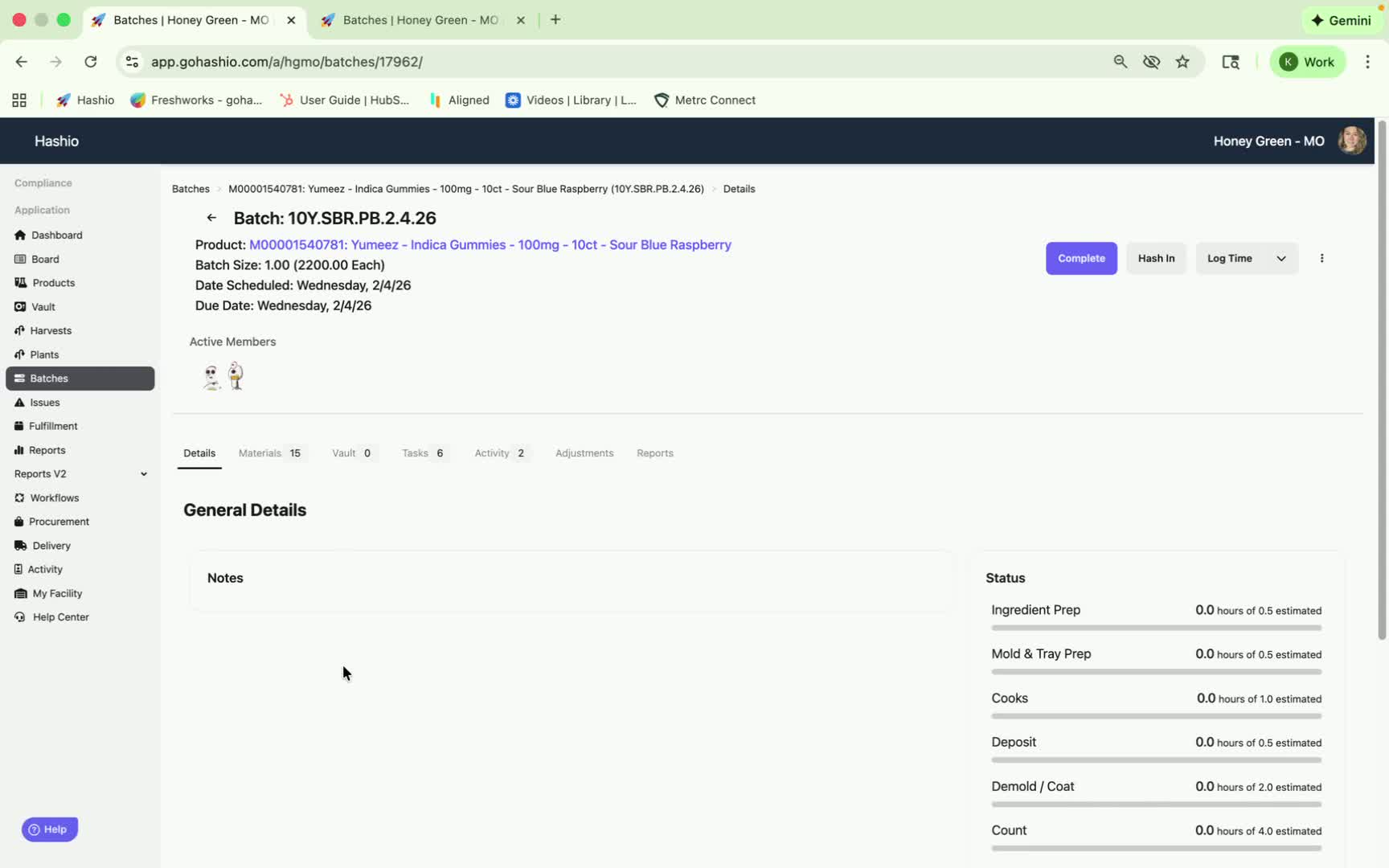Open Harvests in the sidebar

pos(43,331)
